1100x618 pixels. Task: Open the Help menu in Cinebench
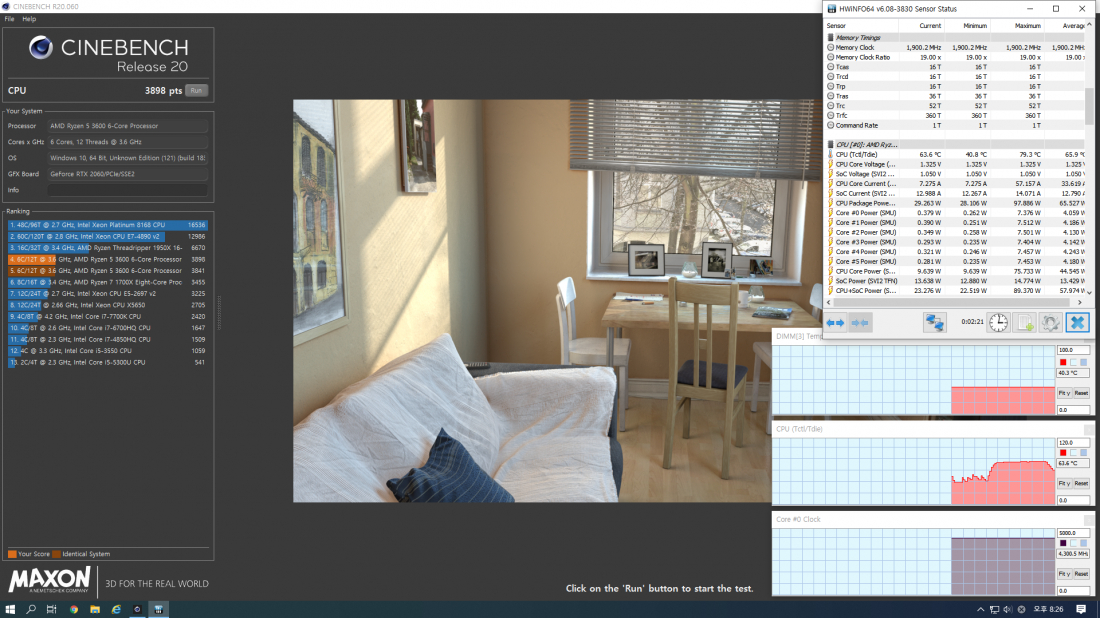[x=29, y=19]
